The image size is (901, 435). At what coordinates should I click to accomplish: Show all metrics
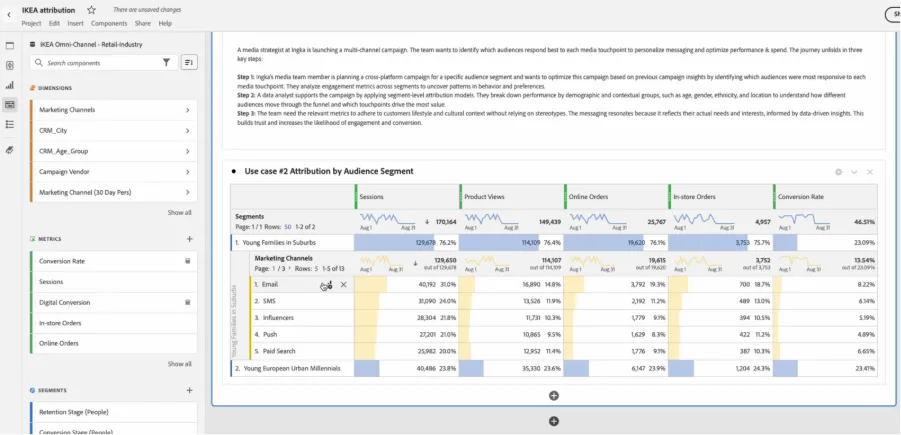(x=179, y=364)
